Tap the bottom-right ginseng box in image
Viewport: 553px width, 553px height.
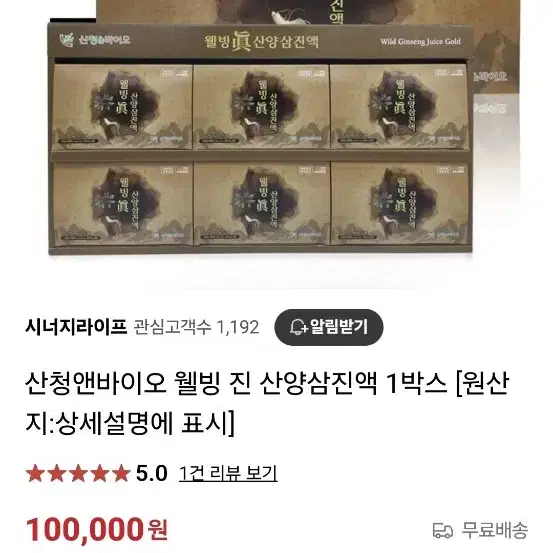tap(400, 203)
